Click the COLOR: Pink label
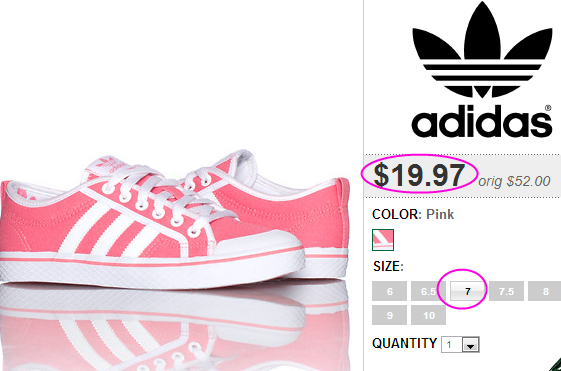The image size is (561, 371). click(413, 214)
